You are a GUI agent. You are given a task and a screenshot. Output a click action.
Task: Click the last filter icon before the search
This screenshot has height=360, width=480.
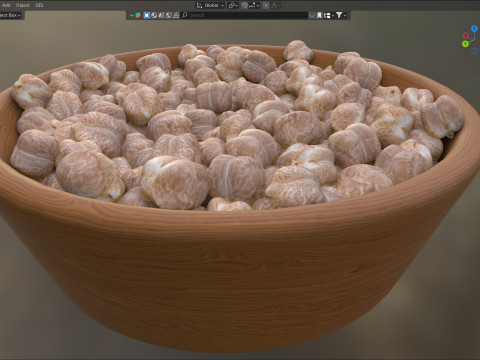(176, 15)
